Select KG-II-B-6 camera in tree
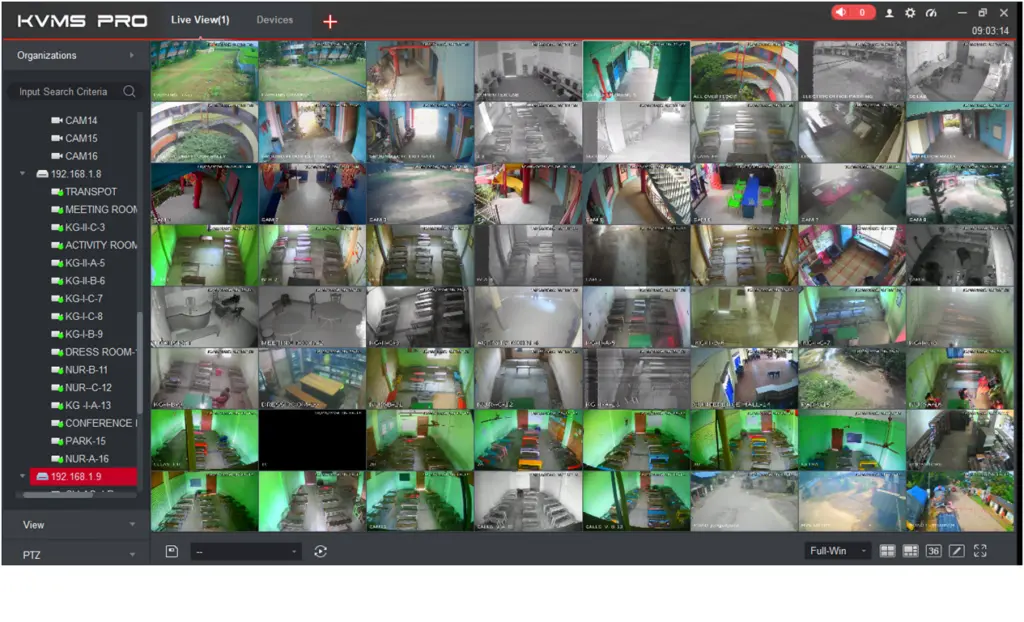The image size is (1024, 622). click(x=85, y=280)
